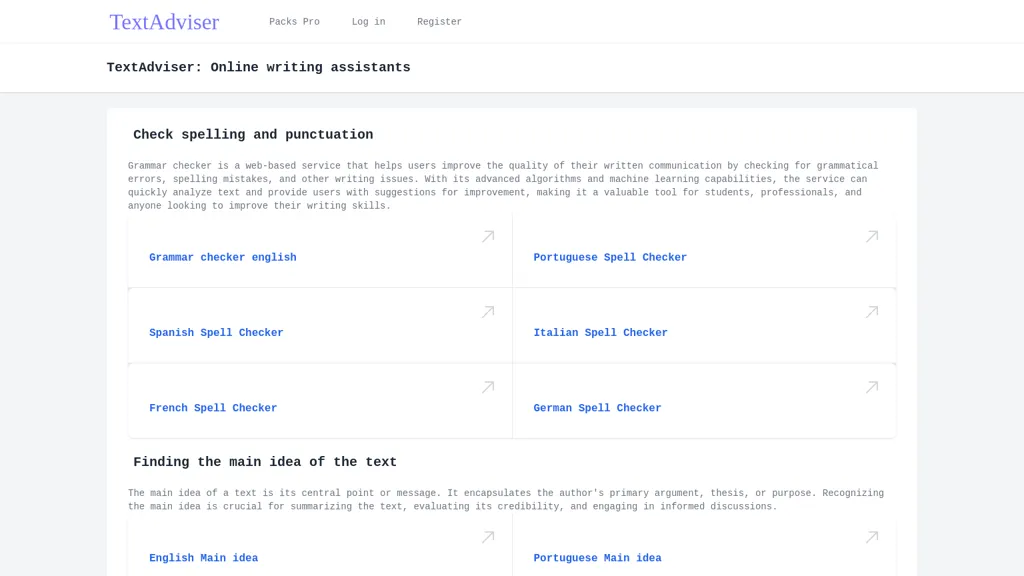Click arrow icon on Spanish Spell Checker card

pyautogui.click(x=488, y=312)
